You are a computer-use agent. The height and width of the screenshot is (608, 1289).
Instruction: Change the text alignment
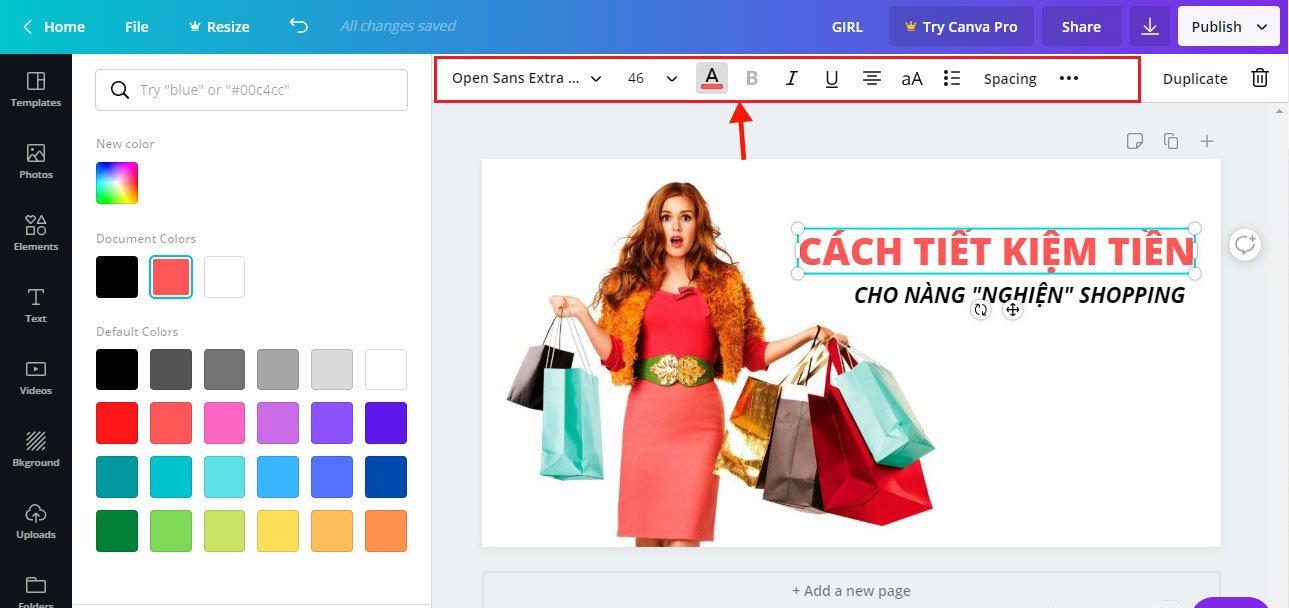click(871, 78)
